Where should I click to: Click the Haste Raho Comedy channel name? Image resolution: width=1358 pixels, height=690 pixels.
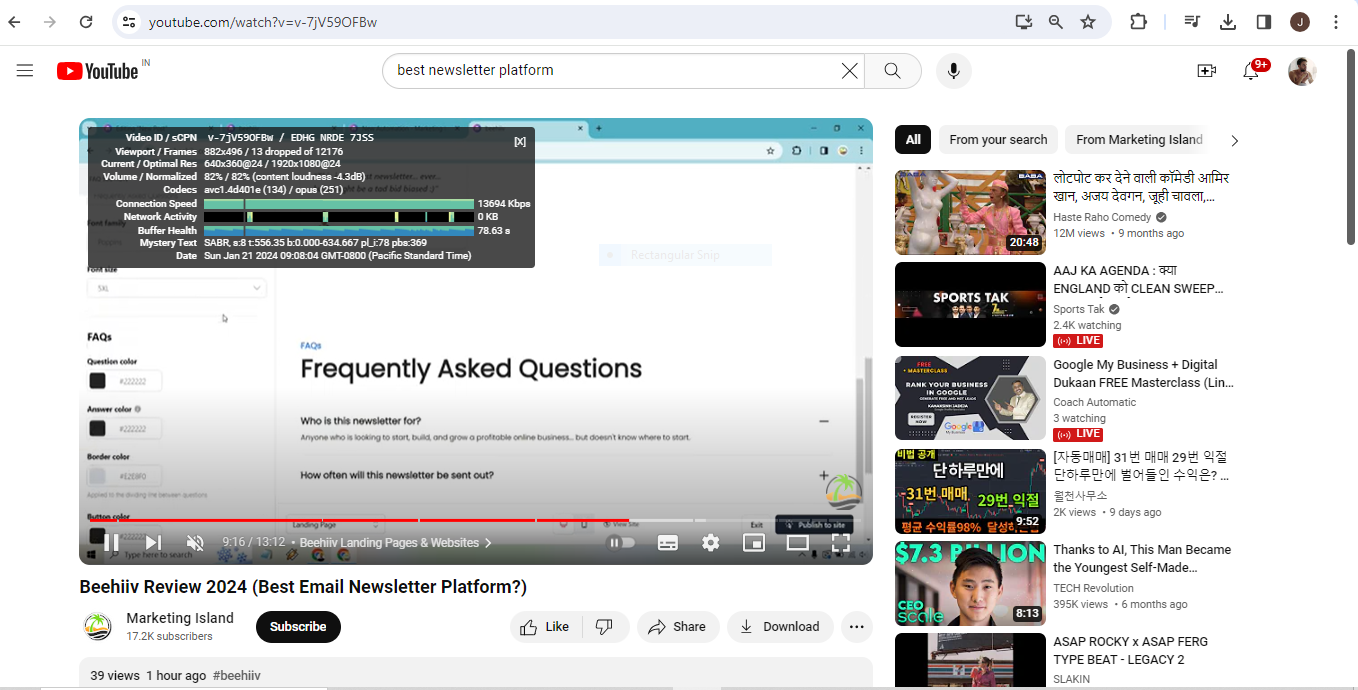[1102, 217]
